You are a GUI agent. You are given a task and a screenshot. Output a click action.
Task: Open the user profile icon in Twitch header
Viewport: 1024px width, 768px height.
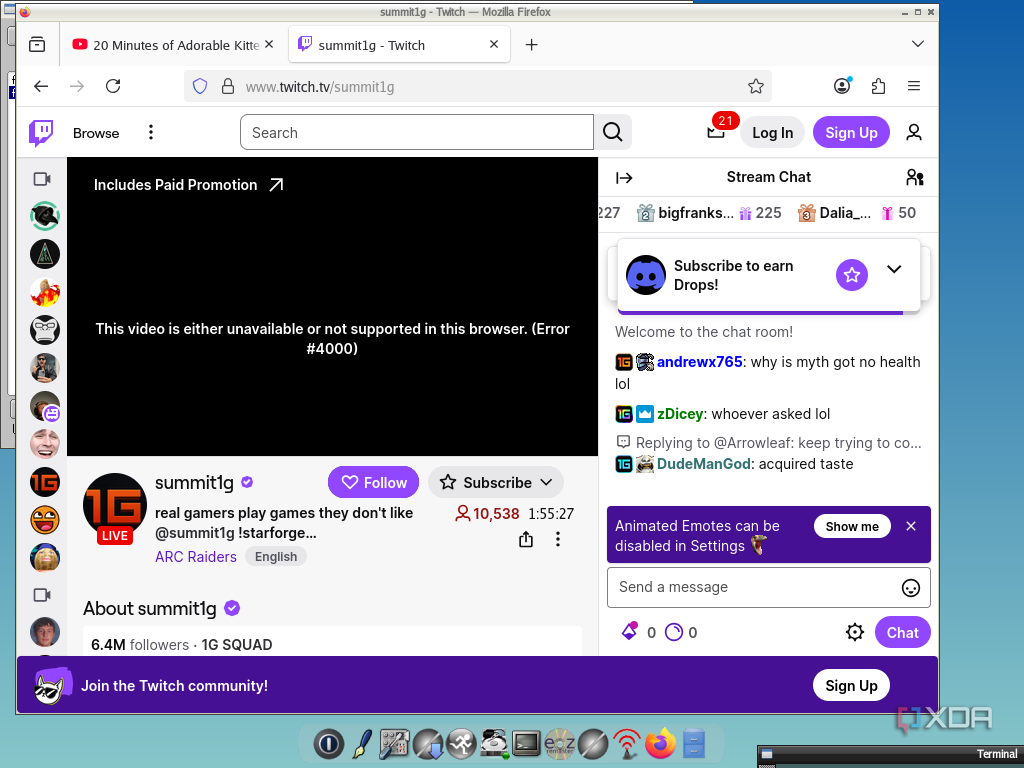pos(914,133)
